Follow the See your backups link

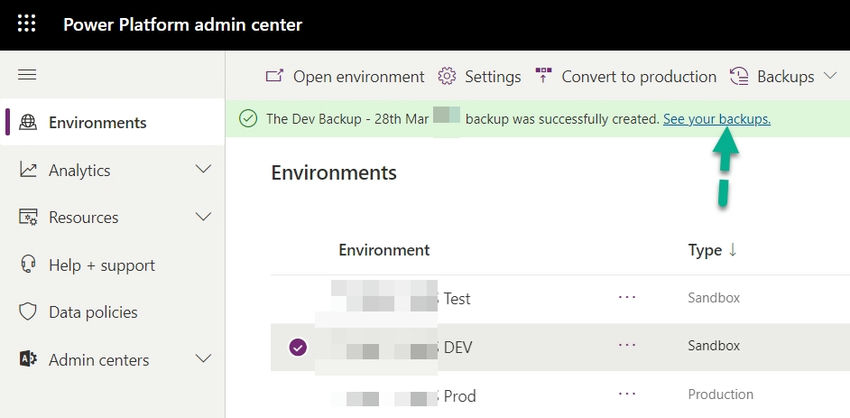tap(716, 119)
